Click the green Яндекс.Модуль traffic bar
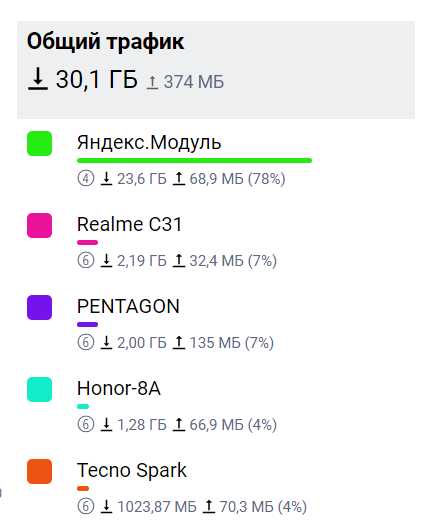Viewport: 435px width, 531px height. 194,161
